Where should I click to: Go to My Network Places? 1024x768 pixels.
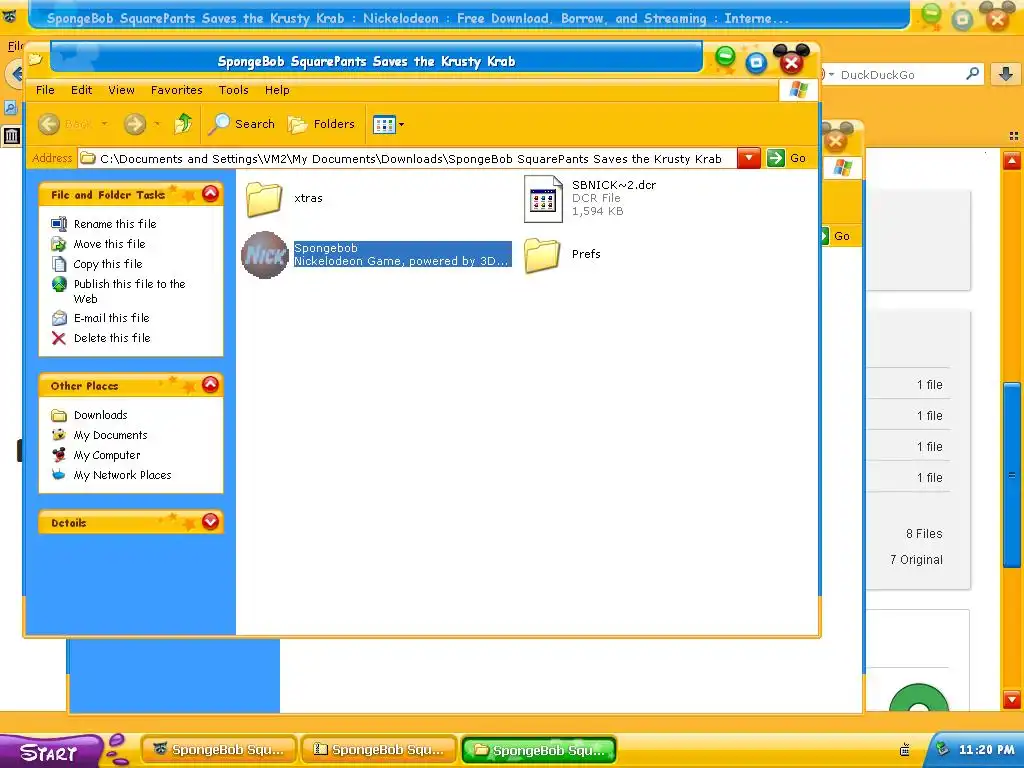[x=122, y=475]
